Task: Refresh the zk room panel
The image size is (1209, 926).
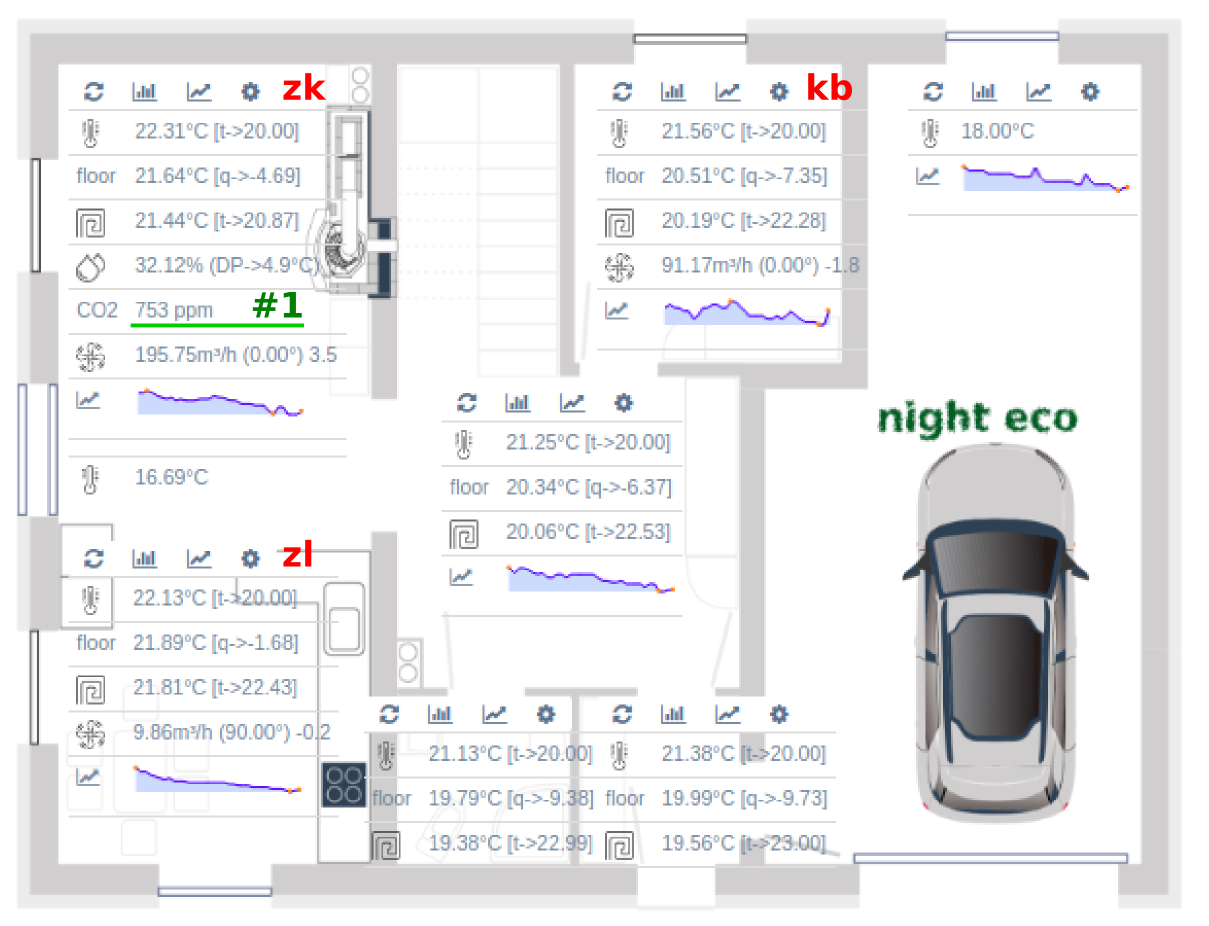Action: coord(94,92)
